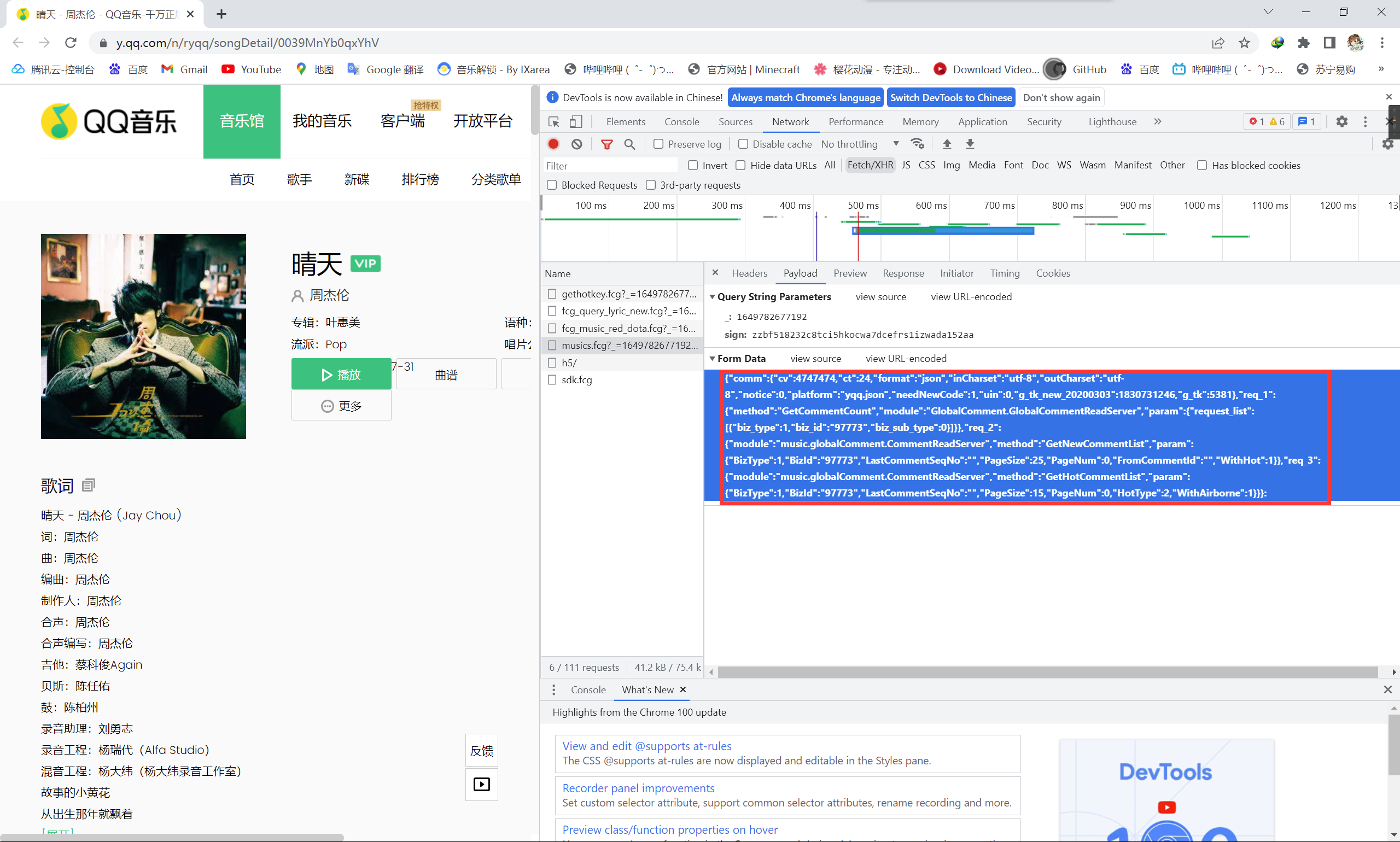This screenshot has height=842, width=1400.
Task: Click the green 播放 play button
Action: 341,375
